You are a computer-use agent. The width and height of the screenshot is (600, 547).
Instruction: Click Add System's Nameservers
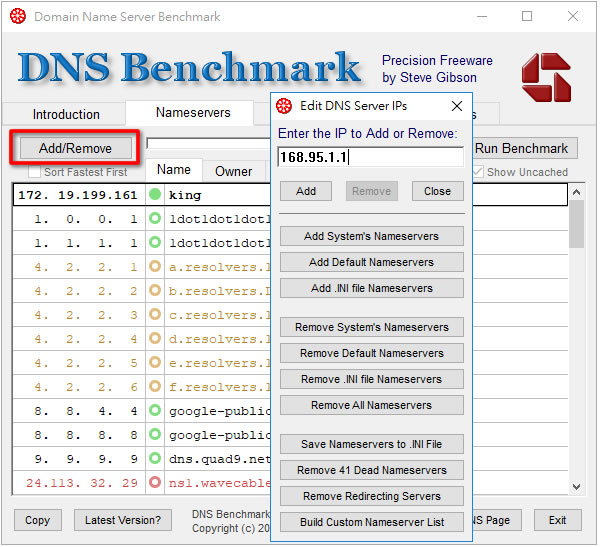372,236
